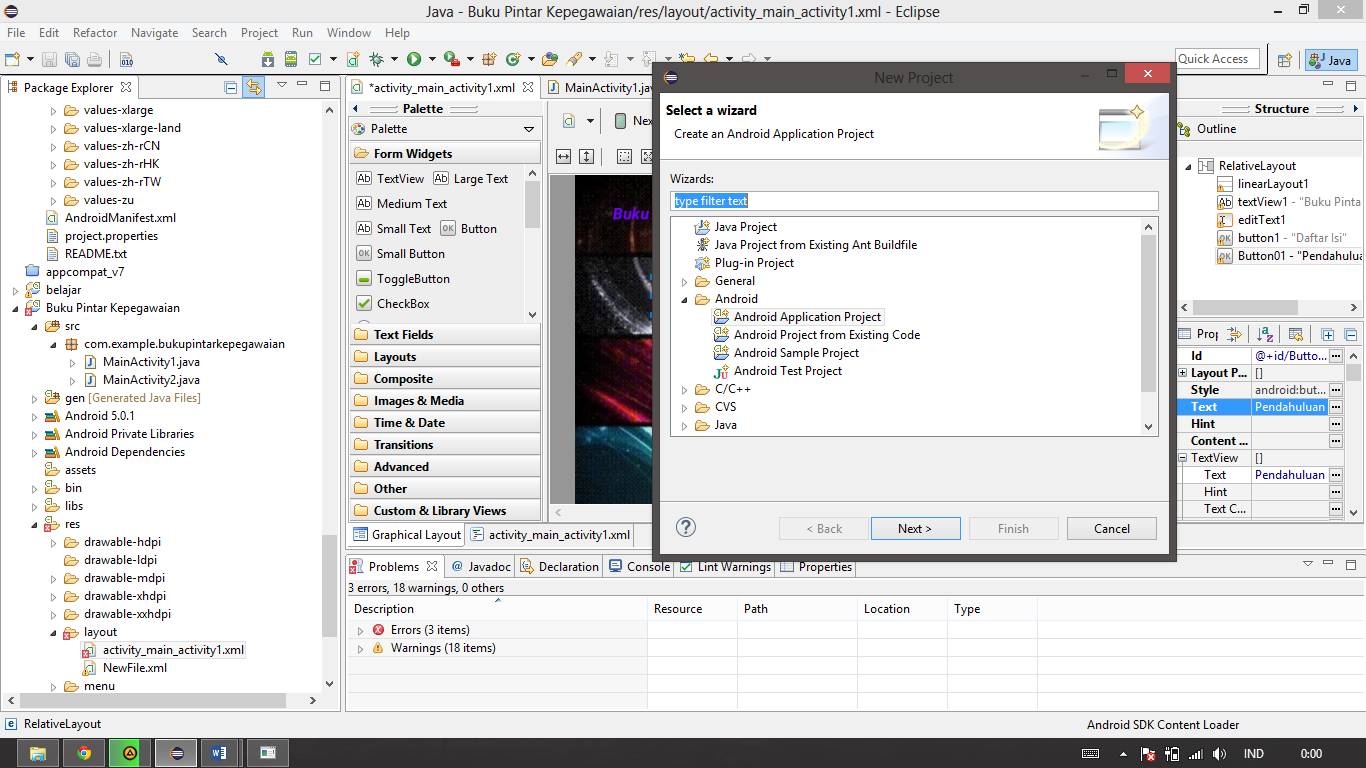Click the Restore Default Value properties icon

click(x=1296, y=335)
